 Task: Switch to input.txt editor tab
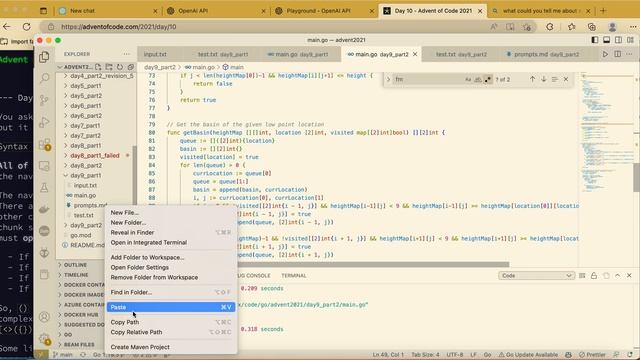pyautogui.click(x=155, y=54)
